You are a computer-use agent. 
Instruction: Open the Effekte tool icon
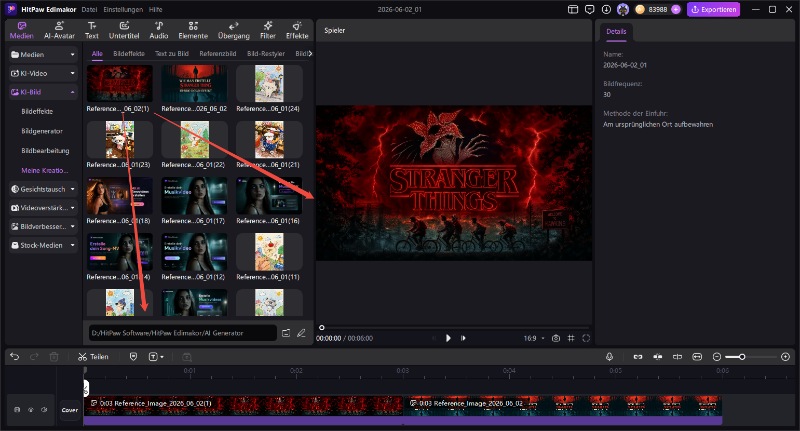tap(297, 30)
